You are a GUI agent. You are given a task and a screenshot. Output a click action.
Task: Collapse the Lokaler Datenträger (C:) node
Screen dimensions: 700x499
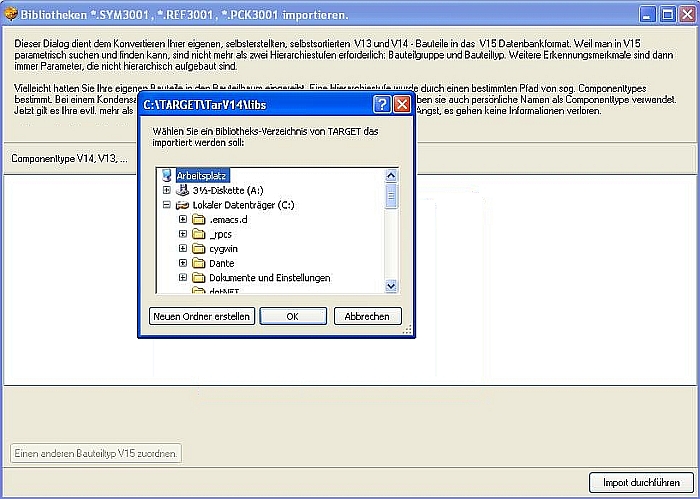(x=166, y=204)
